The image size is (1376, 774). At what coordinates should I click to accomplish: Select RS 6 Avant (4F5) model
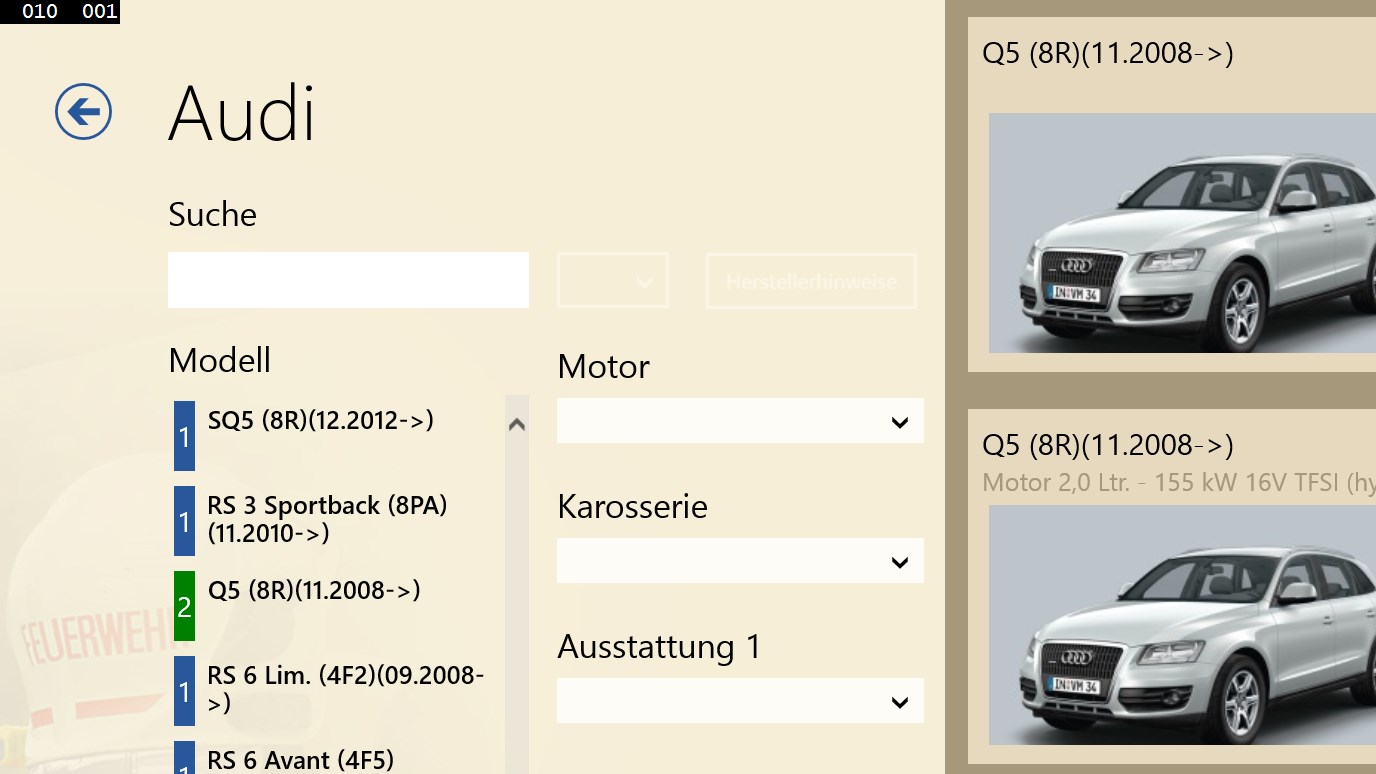click(300, 760)
